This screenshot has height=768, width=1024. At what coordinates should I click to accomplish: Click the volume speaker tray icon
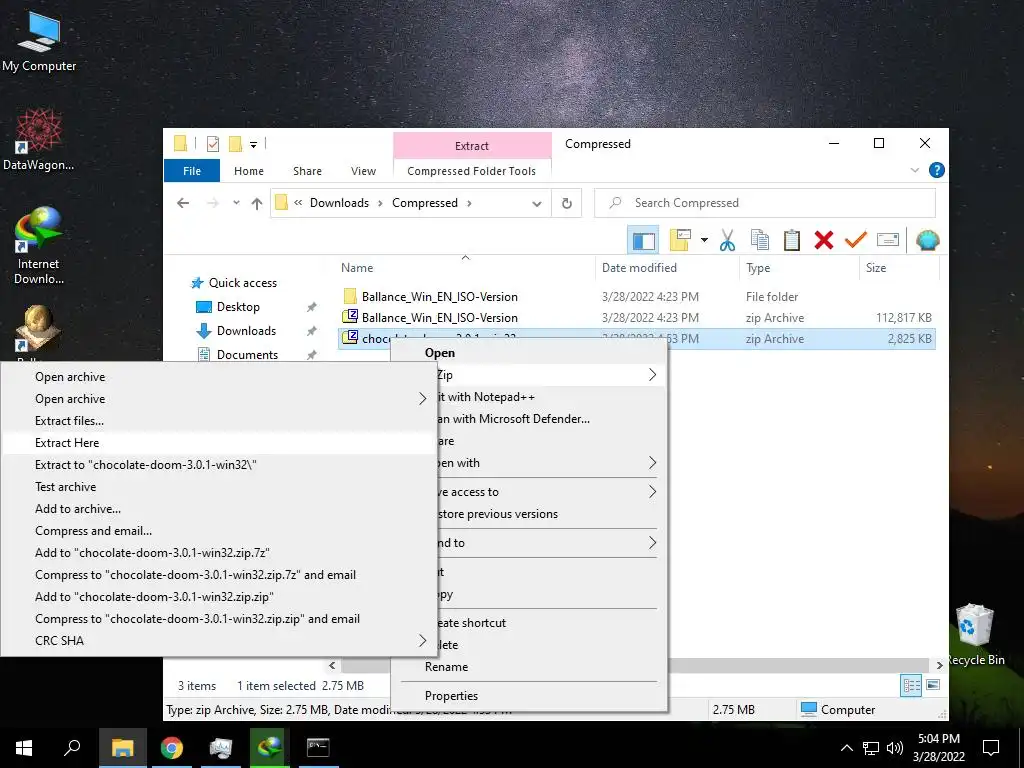click(895, 748)
